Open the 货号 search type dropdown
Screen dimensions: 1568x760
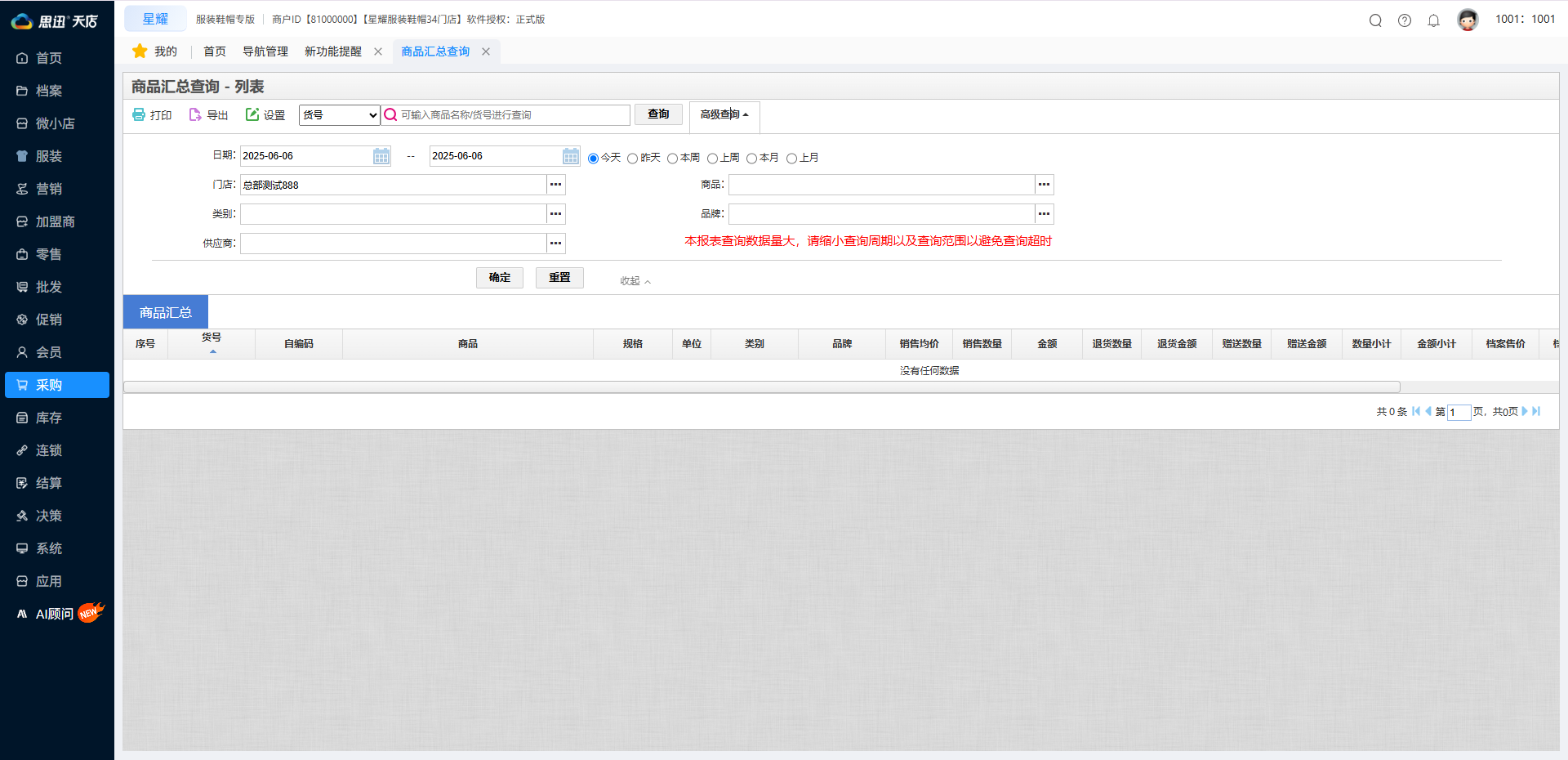pos(339,114)
